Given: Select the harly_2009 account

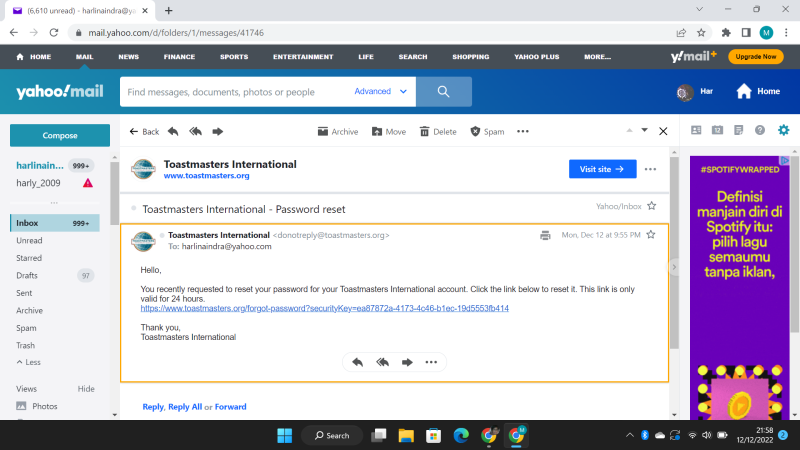Looking at the screenshot, I should [38, 183].
